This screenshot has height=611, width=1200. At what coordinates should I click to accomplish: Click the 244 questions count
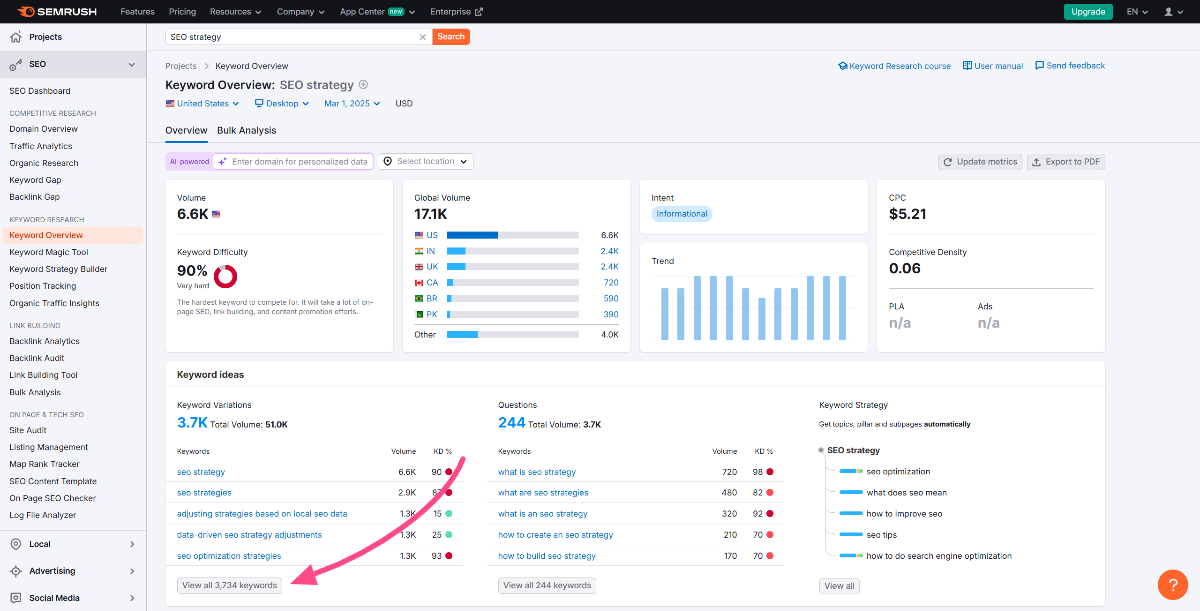[511, 423]
